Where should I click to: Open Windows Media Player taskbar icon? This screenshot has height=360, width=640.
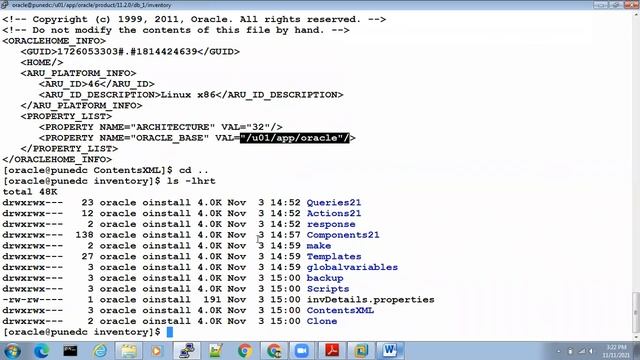157,351
